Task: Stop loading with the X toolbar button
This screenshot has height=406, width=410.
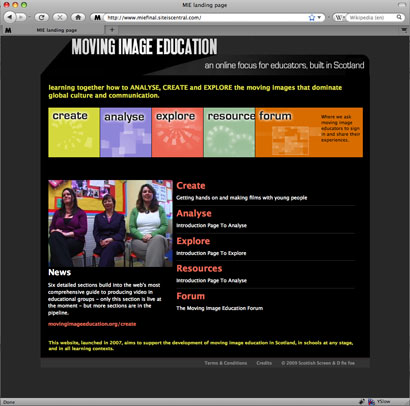Action: pos(60,17)
